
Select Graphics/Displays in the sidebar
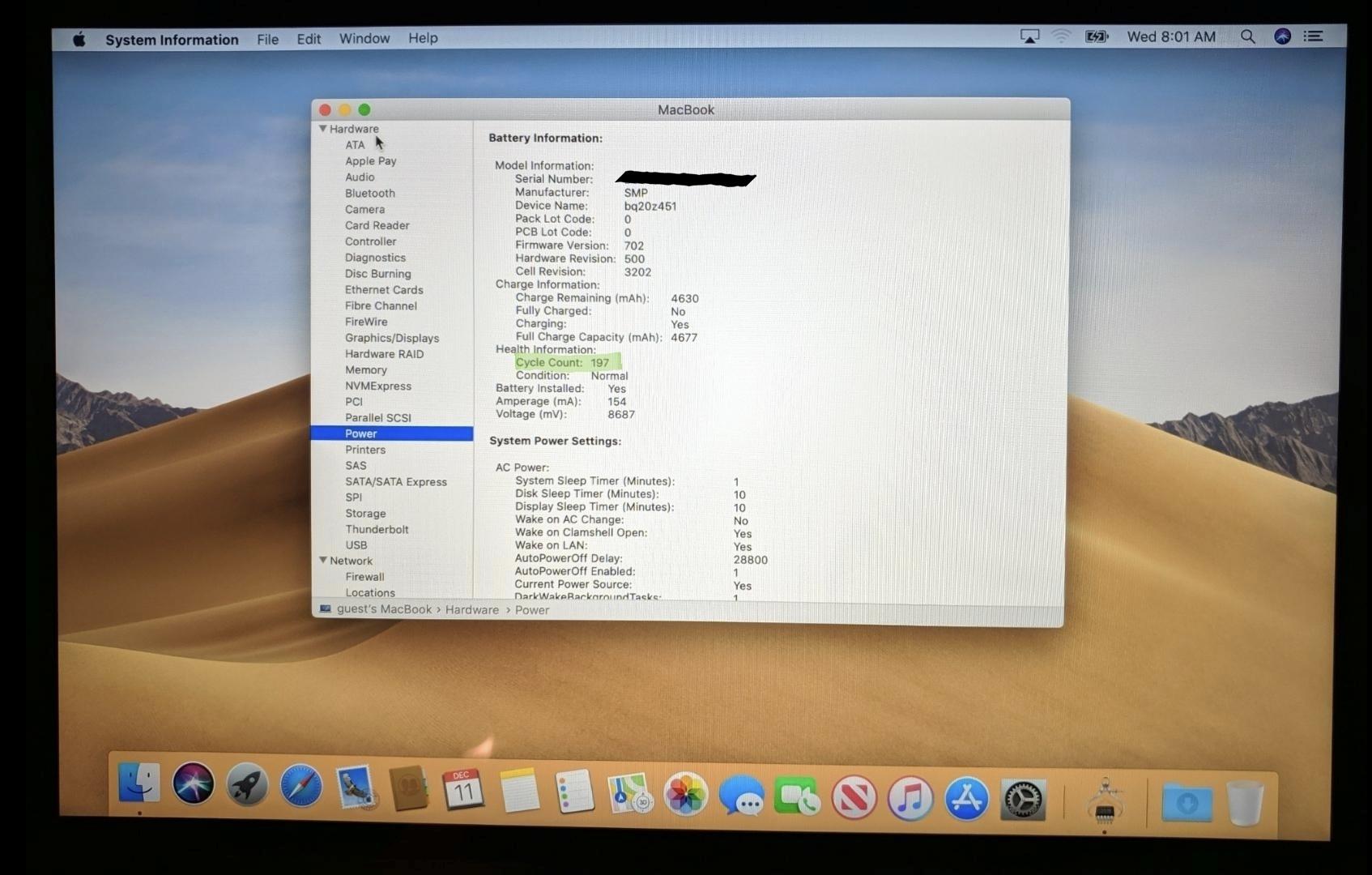(392, 338)
